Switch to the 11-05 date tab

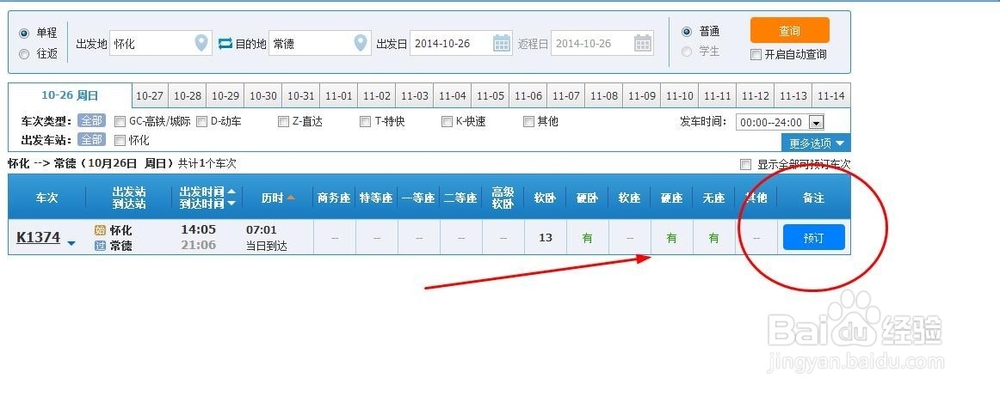click(490, 96)
